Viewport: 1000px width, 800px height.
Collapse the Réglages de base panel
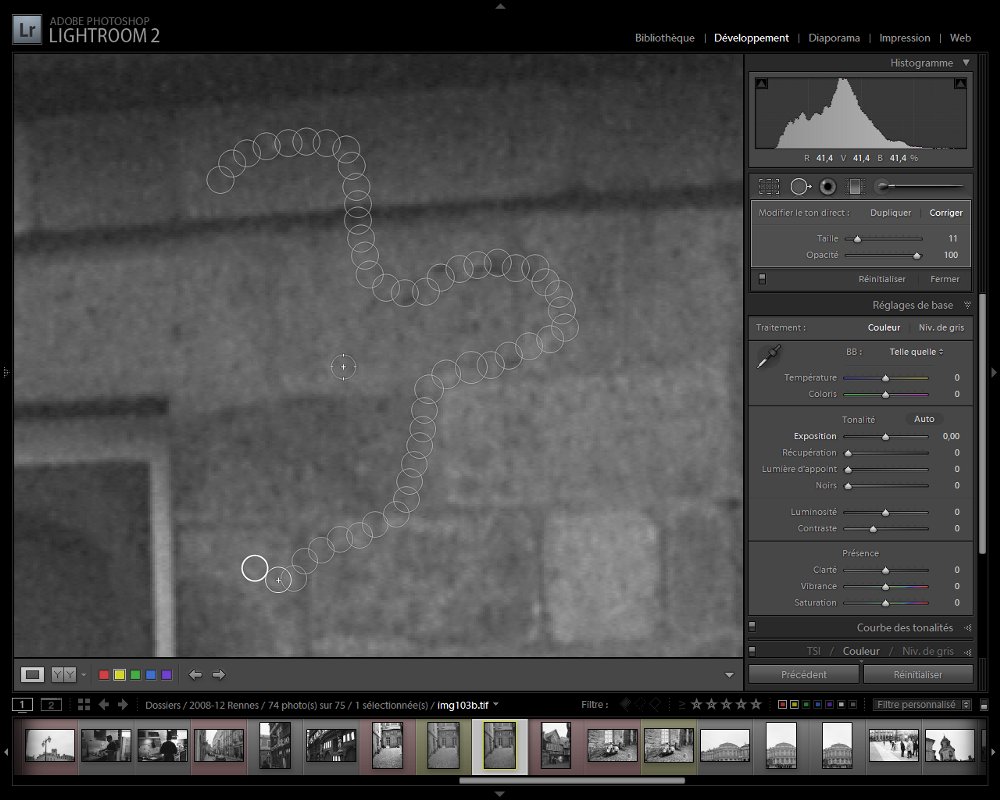(967, 305)
